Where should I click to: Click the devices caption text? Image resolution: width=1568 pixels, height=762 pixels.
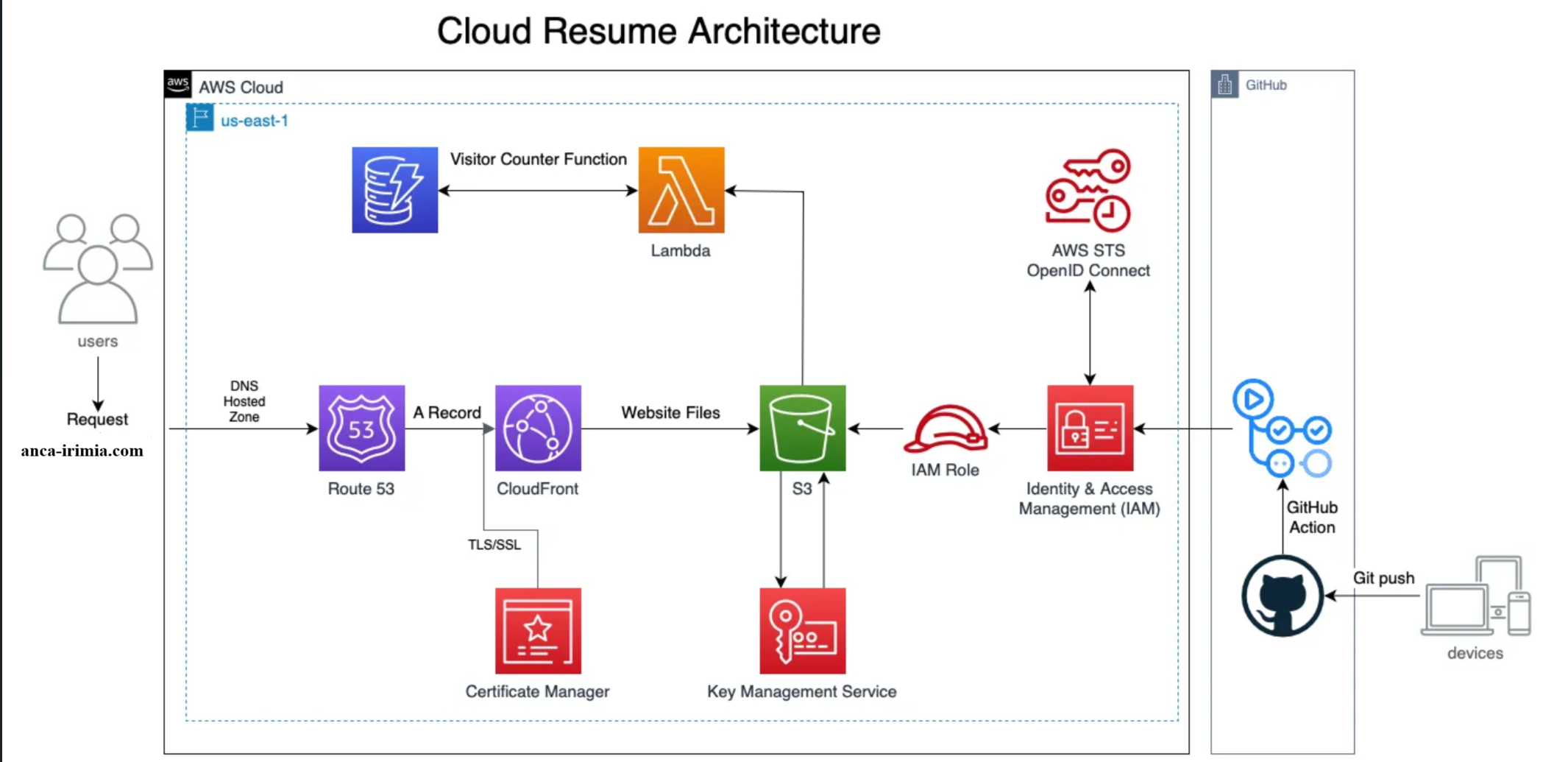[1475, 653]
